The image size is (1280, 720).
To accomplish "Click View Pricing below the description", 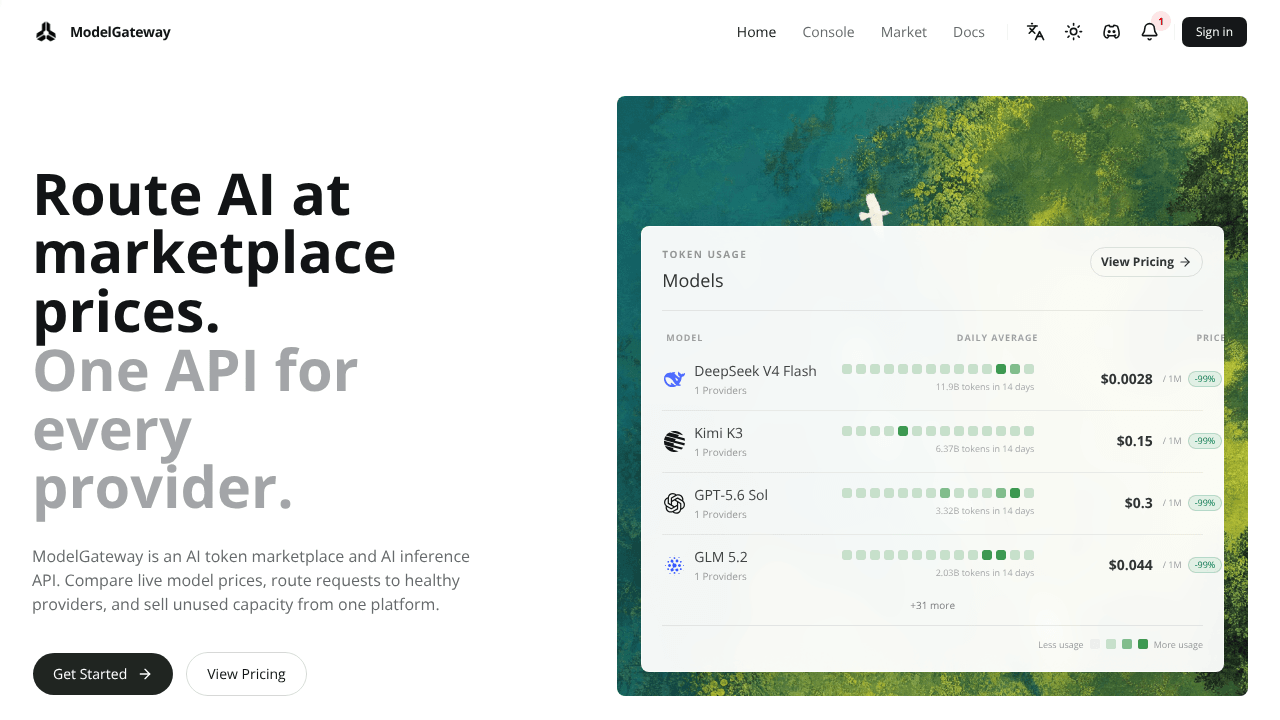I will point(246,674).
